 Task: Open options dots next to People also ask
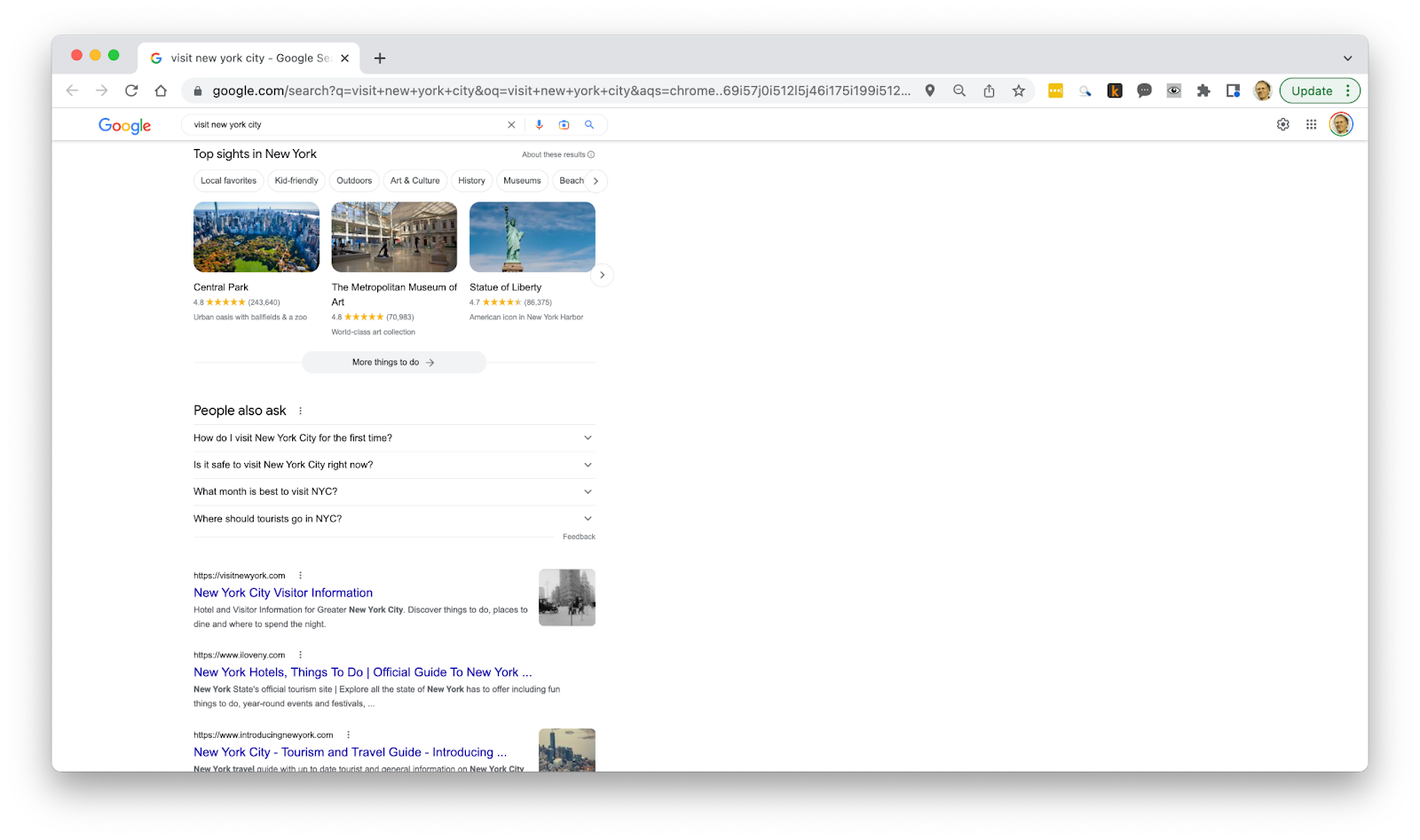(x=300, y=411)
